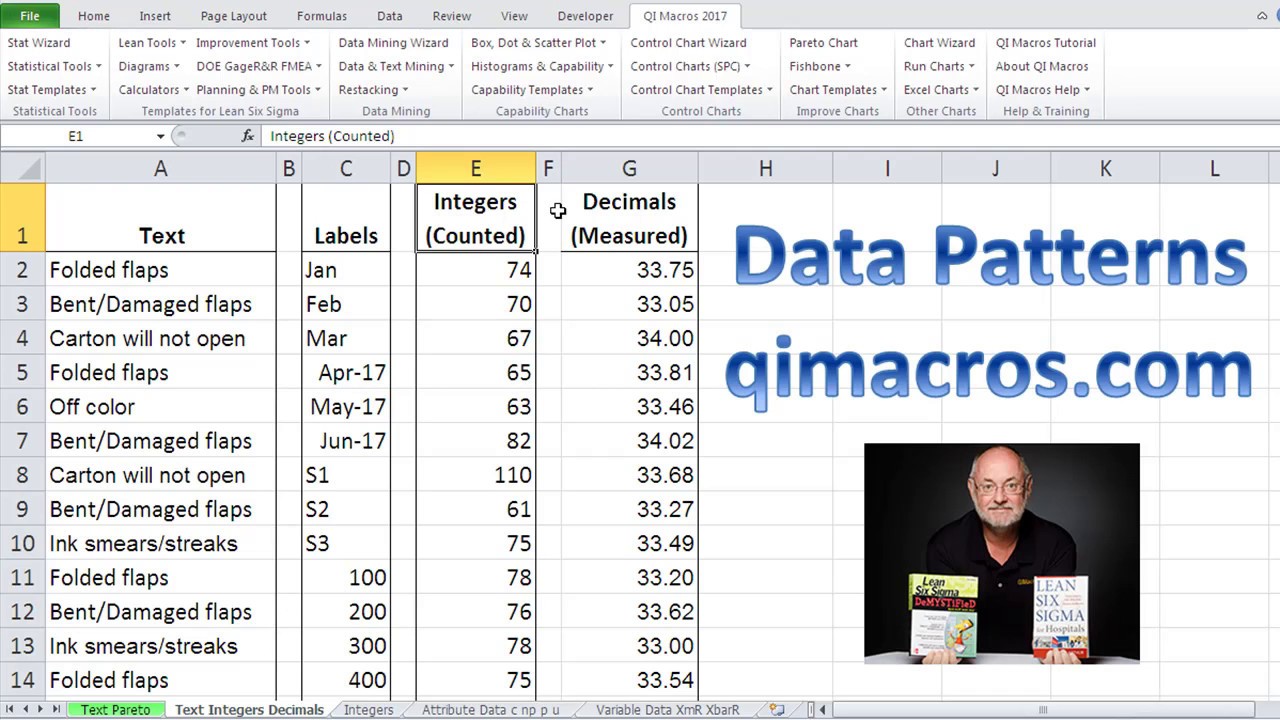This screenshot has width=1280, height=720.
Task: Expand the Run Charts dropdown
Action: (939, 66)
